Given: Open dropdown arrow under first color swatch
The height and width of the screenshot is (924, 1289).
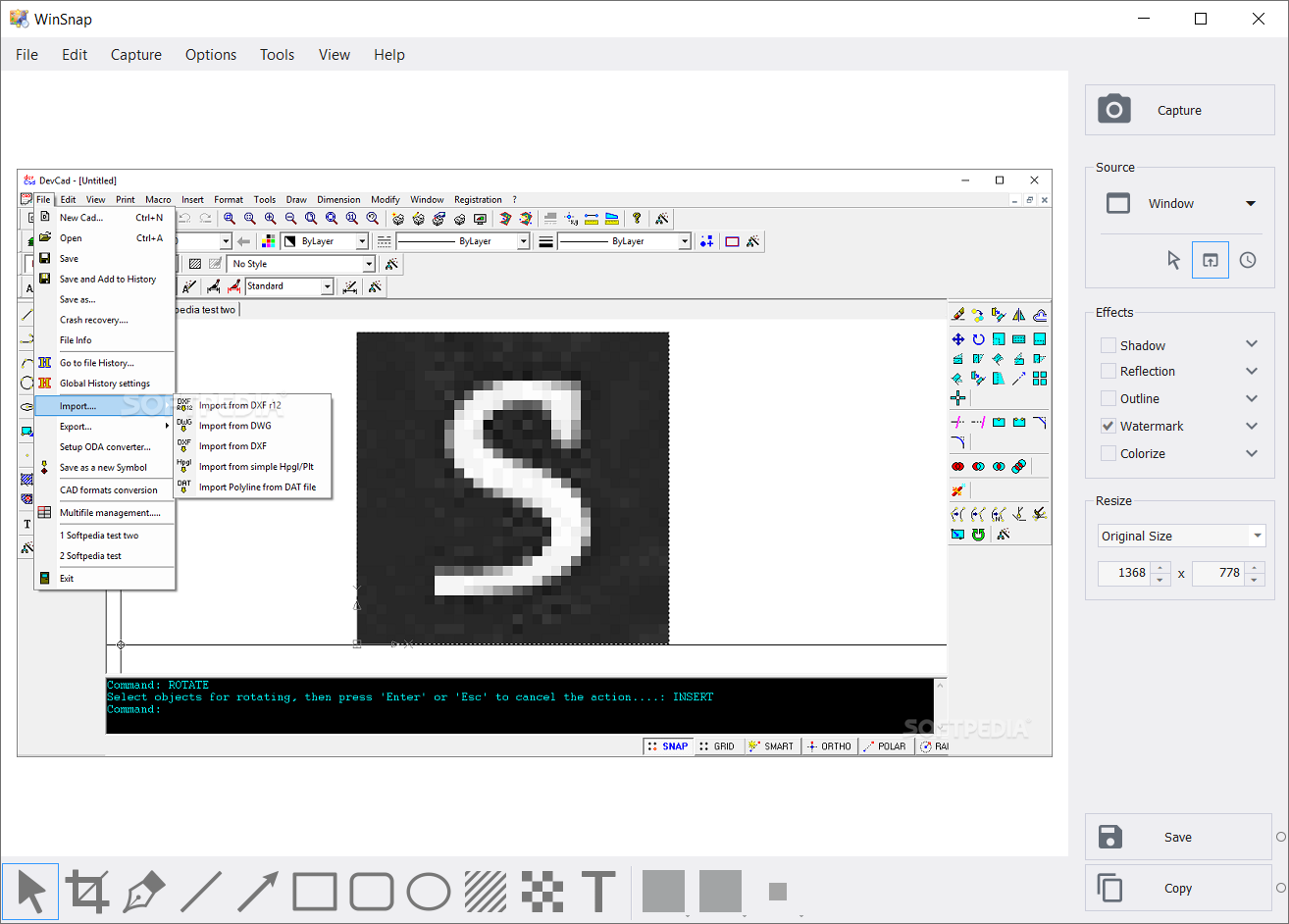Looking at the screenshot, I should click(687, 916).
